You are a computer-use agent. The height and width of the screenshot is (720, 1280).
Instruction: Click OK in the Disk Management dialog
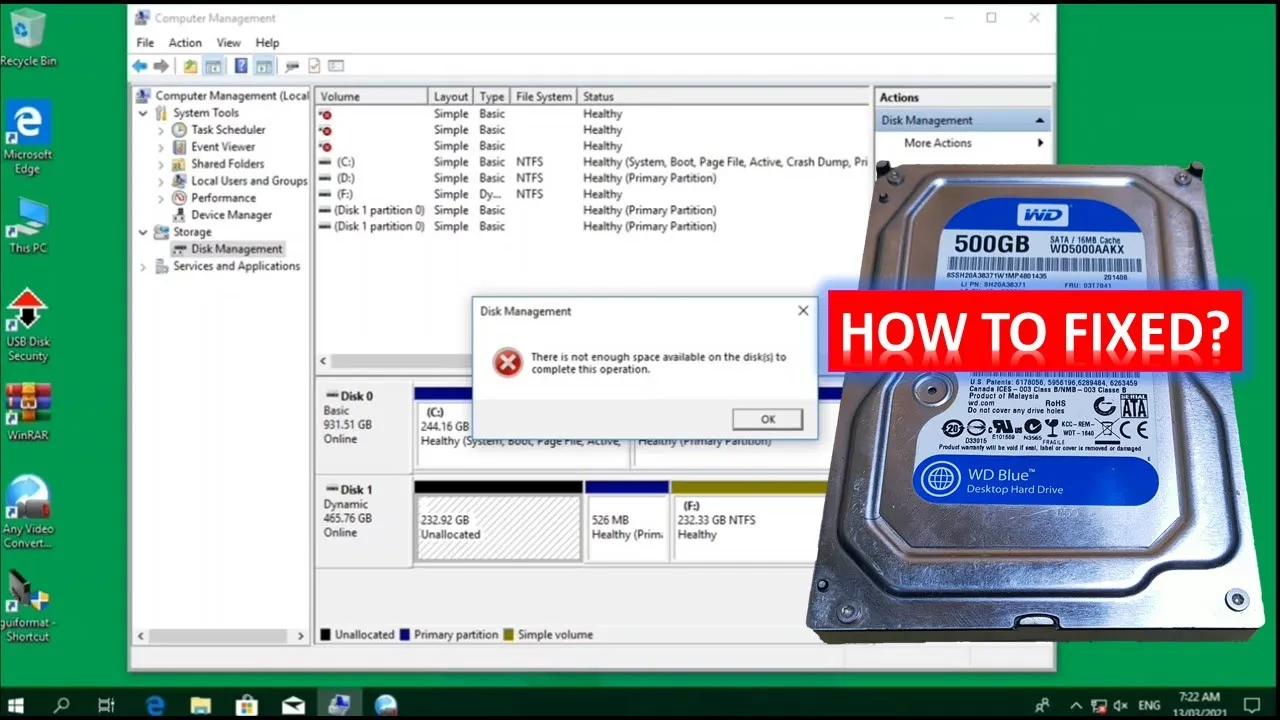767,419
